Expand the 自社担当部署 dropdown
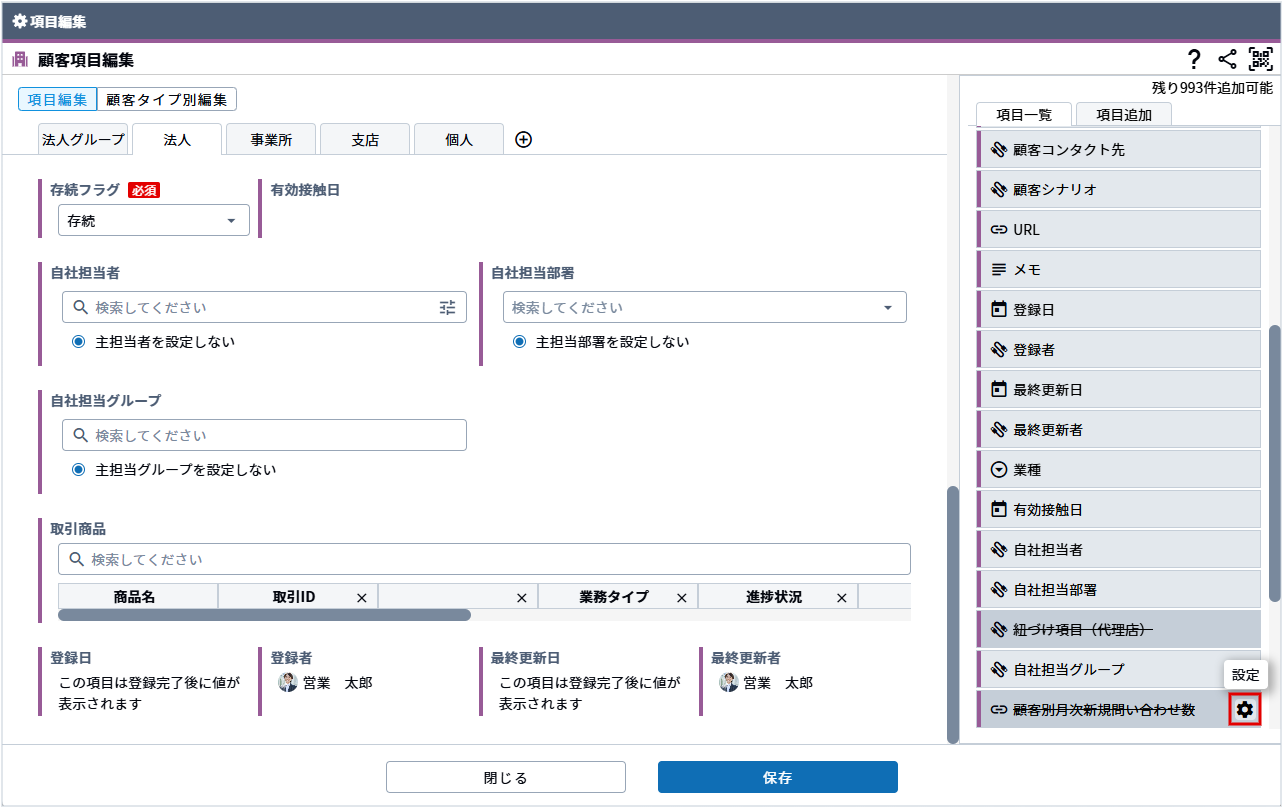 click(887, 308)
